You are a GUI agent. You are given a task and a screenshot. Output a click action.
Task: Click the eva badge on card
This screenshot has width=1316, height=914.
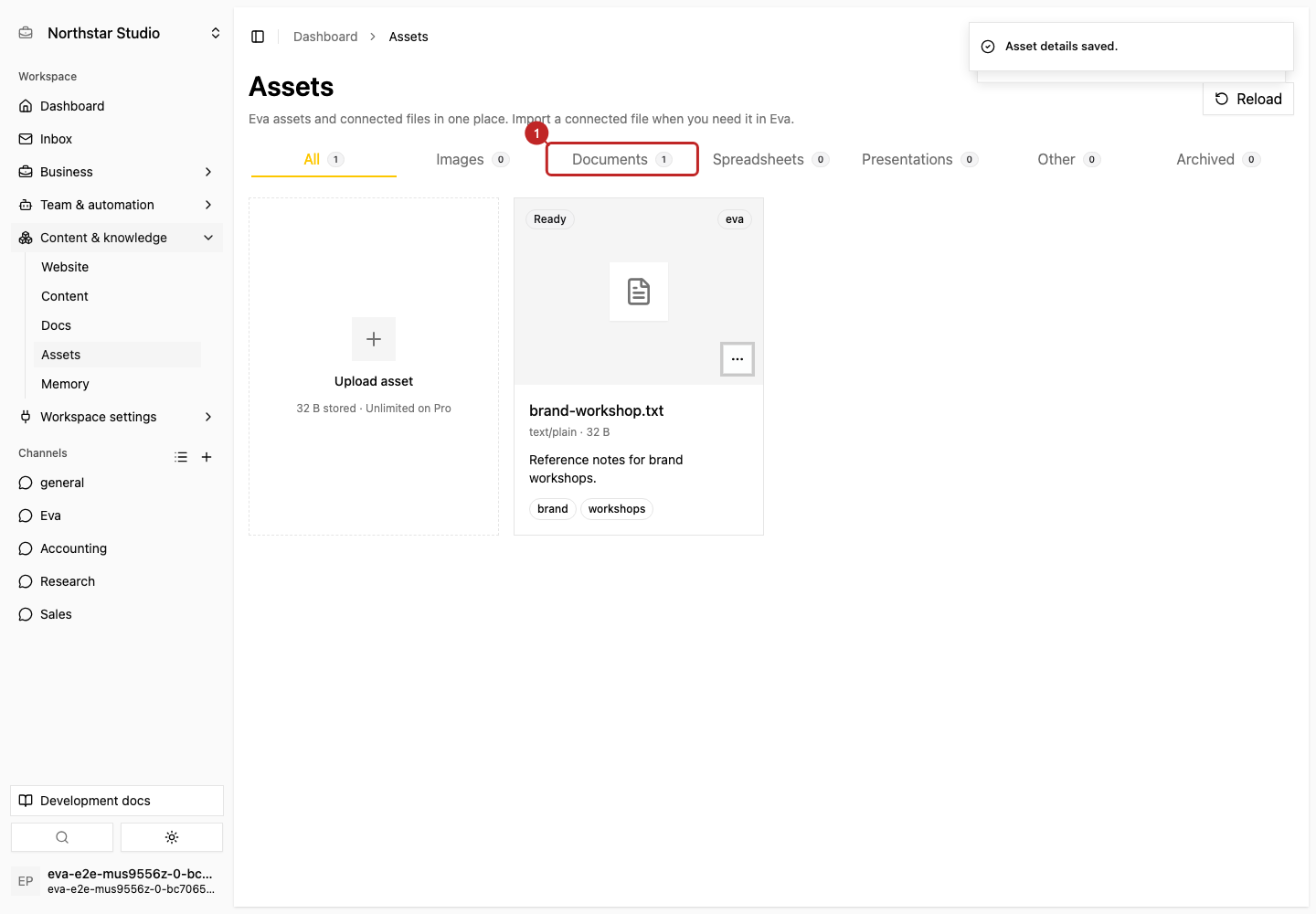[735, 219]
